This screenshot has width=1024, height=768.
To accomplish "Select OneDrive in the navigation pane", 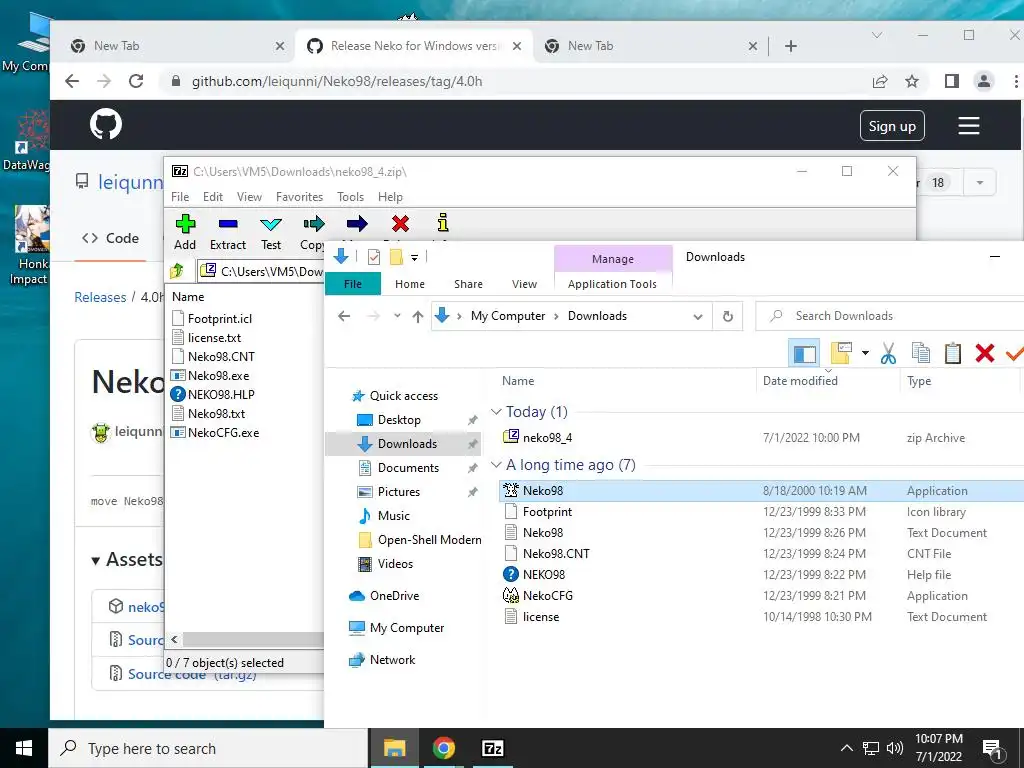I will coord(394,596).
